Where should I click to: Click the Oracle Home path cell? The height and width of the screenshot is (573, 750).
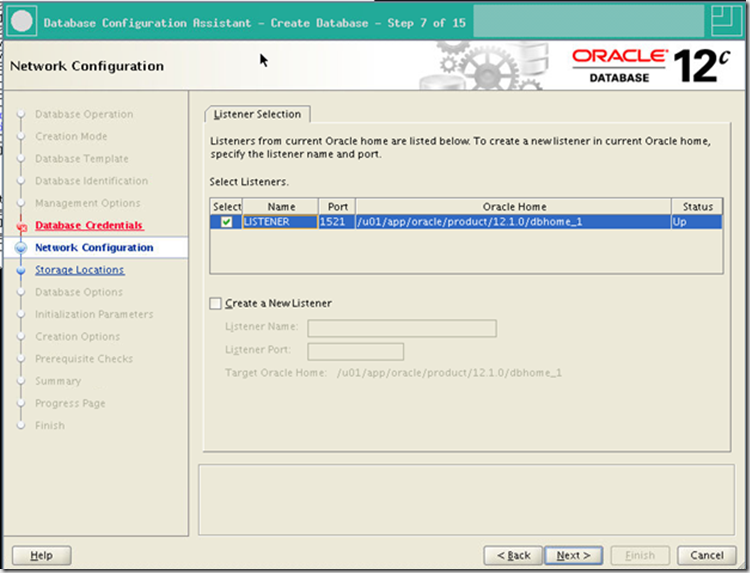(x=513, y=222)
